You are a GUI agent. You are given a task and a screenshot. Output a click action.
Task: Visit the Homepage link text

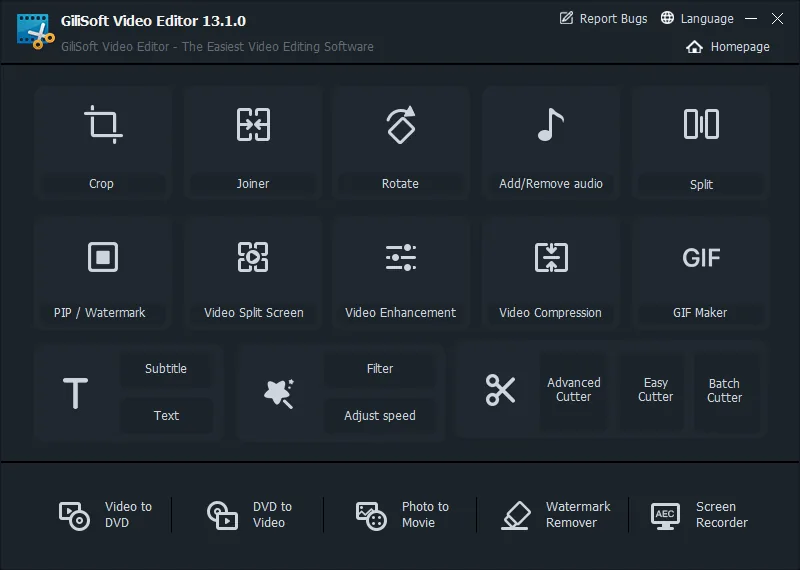[740, 47]
